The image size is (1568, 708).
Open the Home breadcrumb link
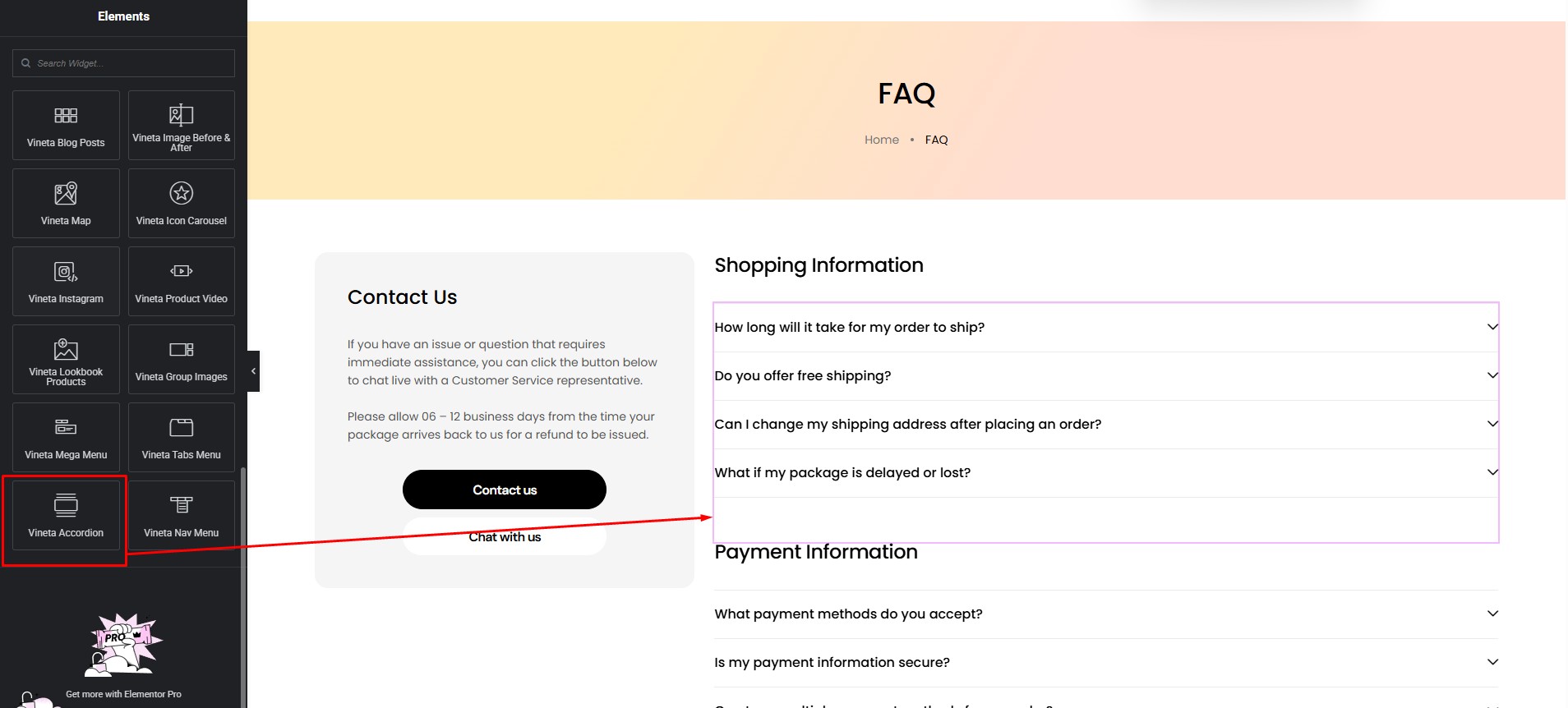coord(882,140)
